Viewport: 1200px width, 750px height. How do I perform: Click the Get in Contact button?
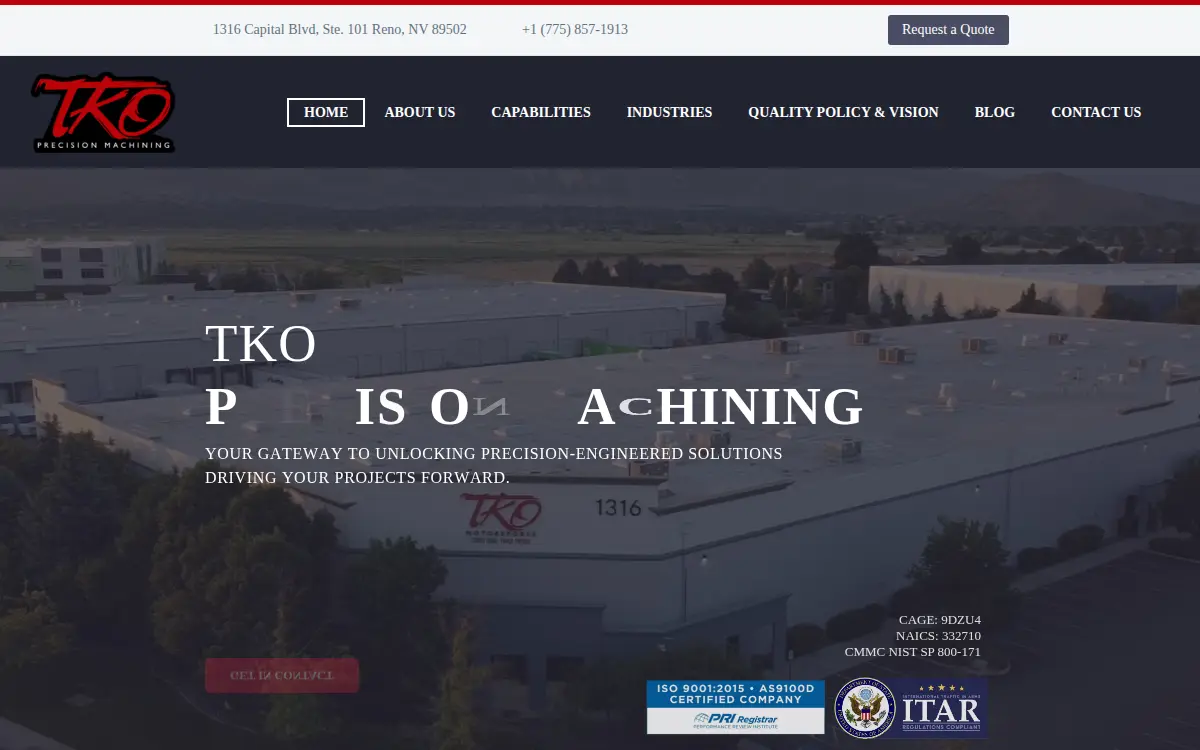pos(282,675)
